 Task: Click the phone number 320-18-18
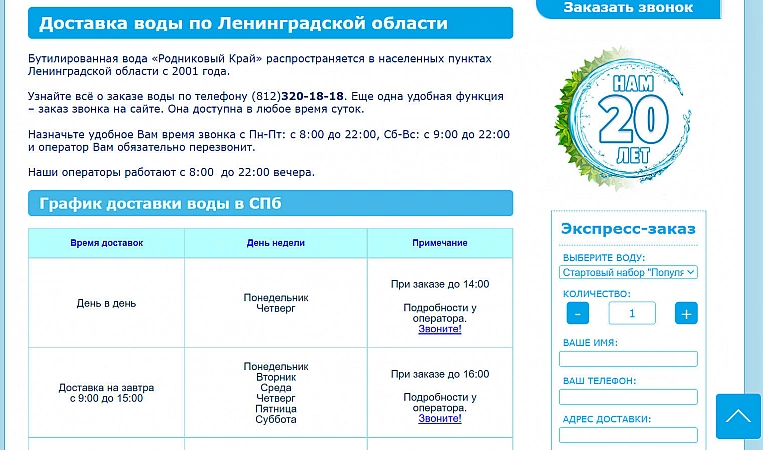319,96
